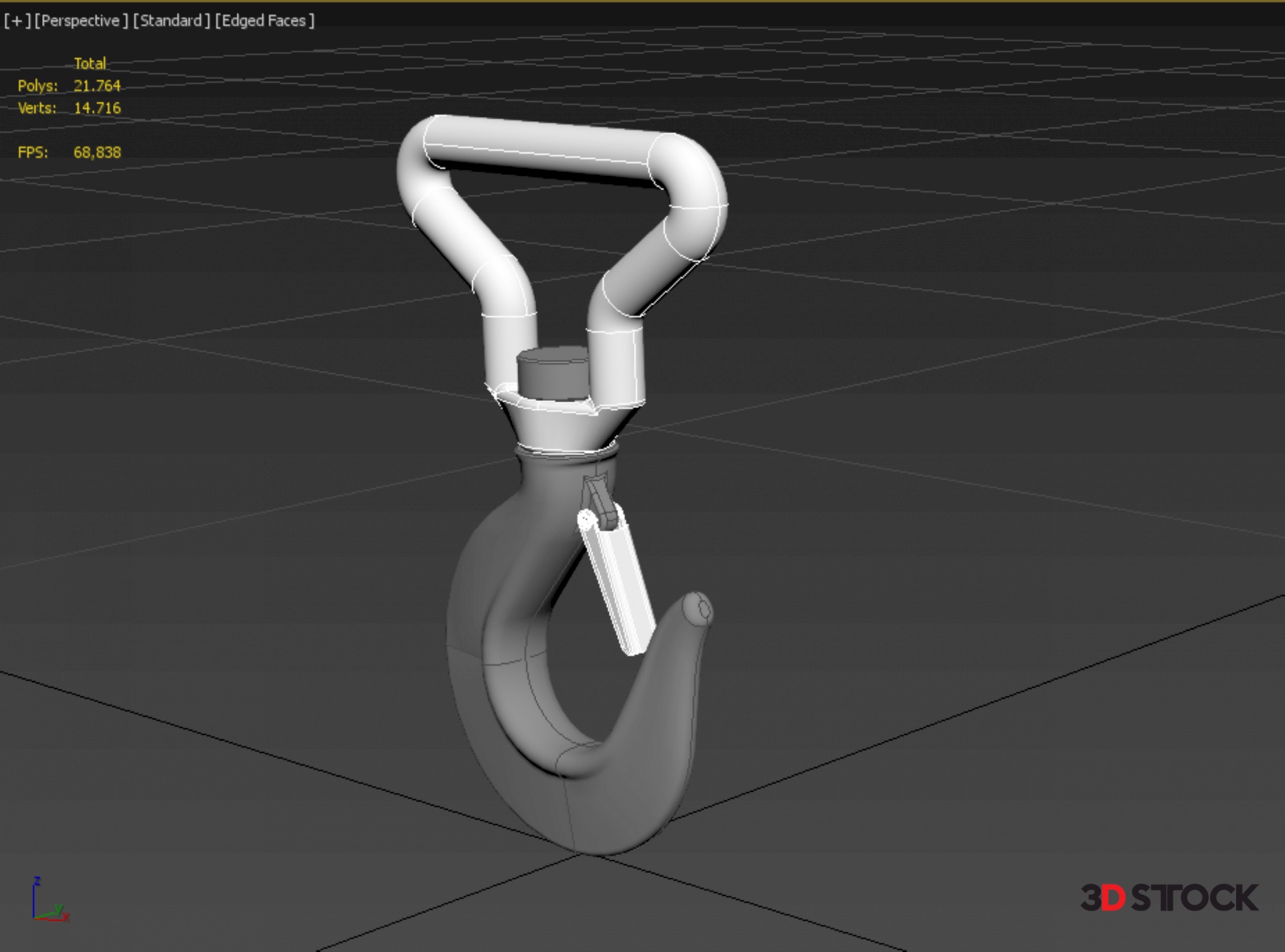Open the Perspective viewport view menu

[80, 21]
